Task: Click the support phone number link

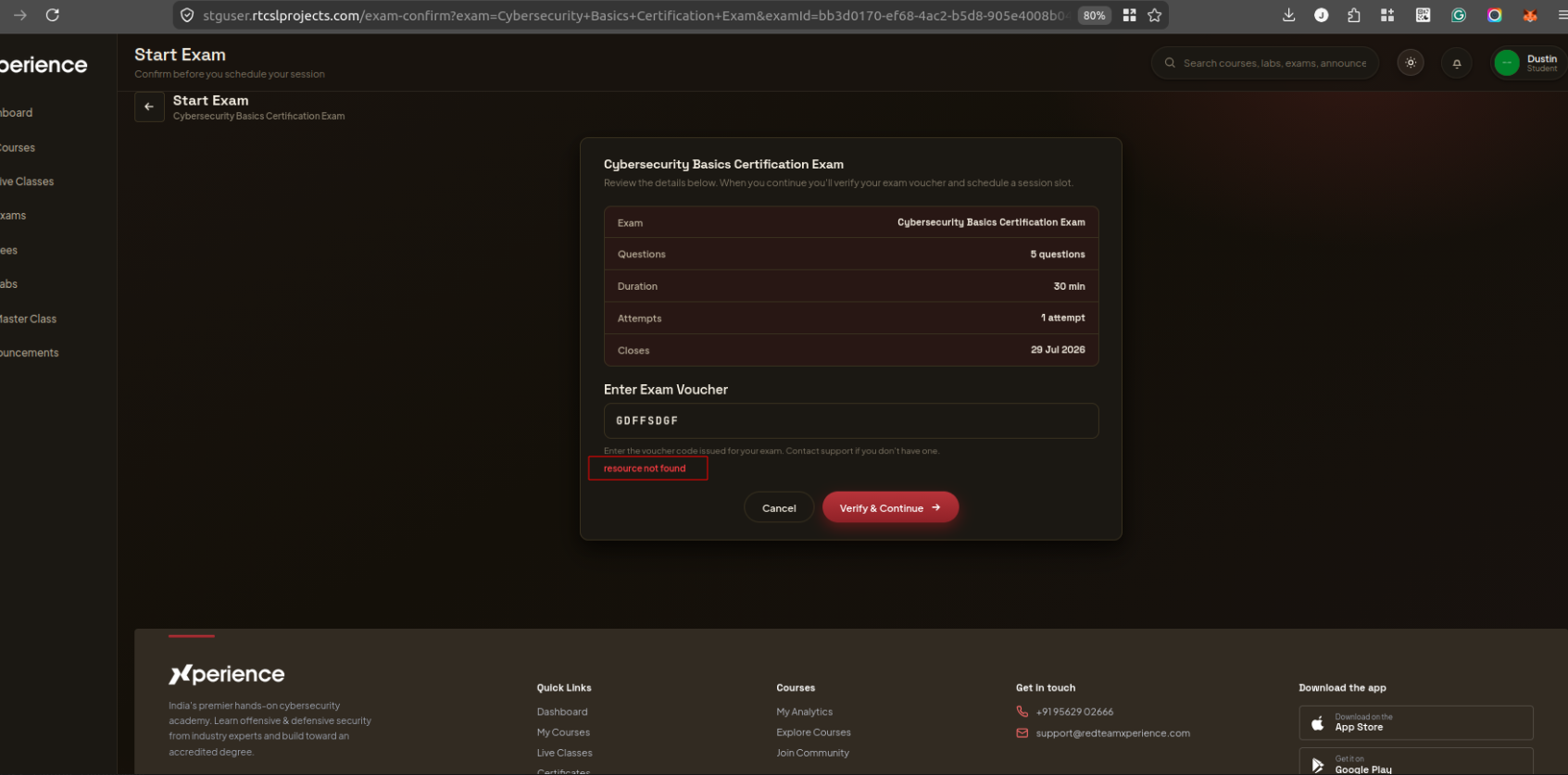Action: (1075, 712)
